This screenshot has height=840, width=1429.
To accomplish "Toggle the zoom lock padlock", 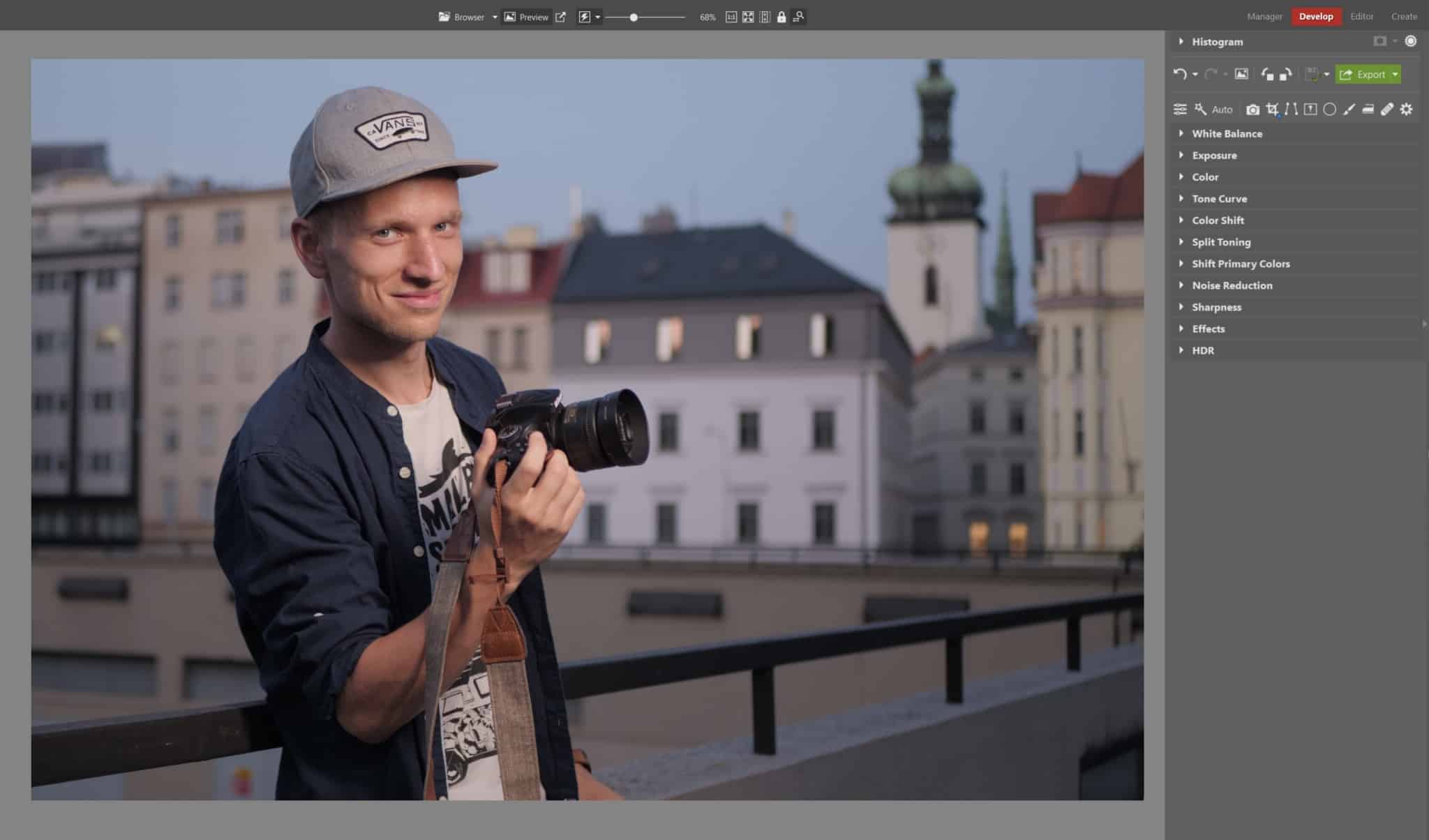I will point(781,17).
